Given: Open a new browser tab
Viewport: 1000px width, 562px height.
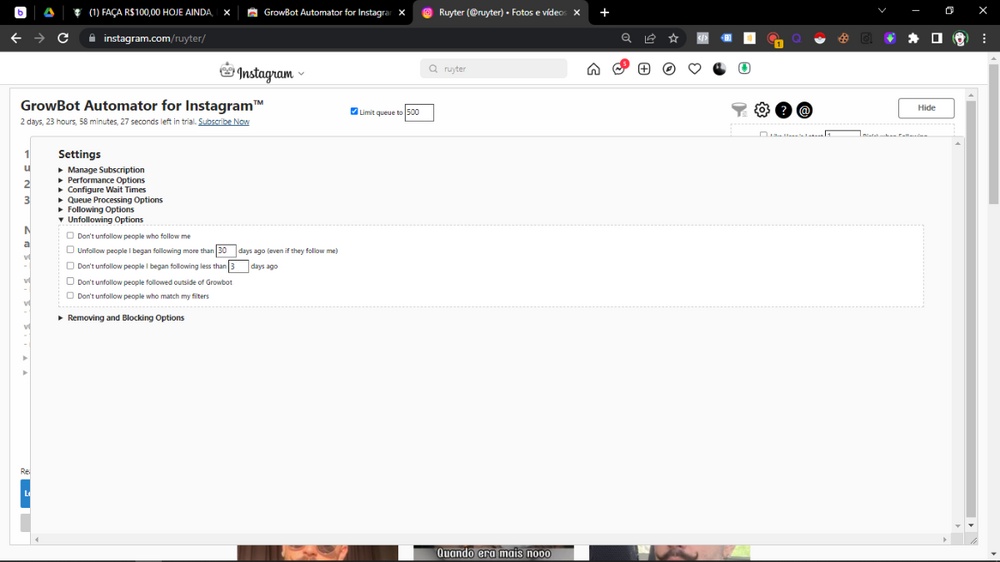Looking at the screenshot, I should [x=605, y=13].
